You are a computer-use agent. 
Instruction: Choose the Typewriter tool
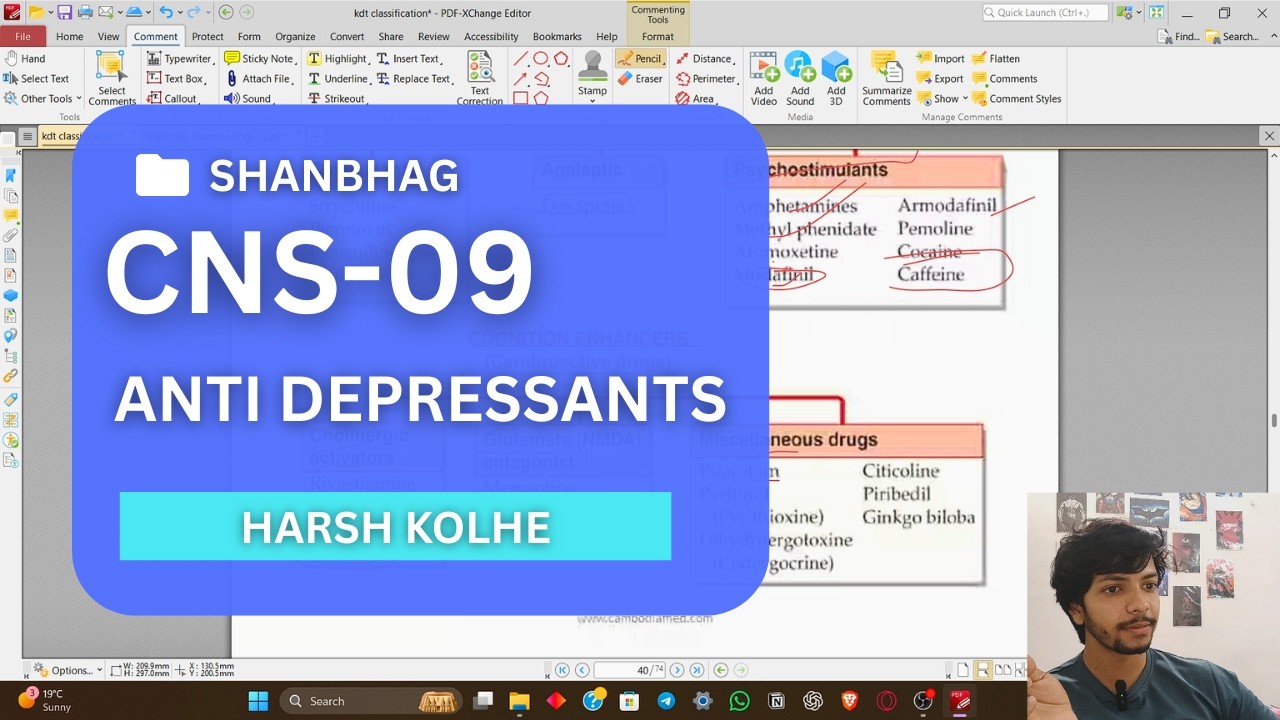180,59
